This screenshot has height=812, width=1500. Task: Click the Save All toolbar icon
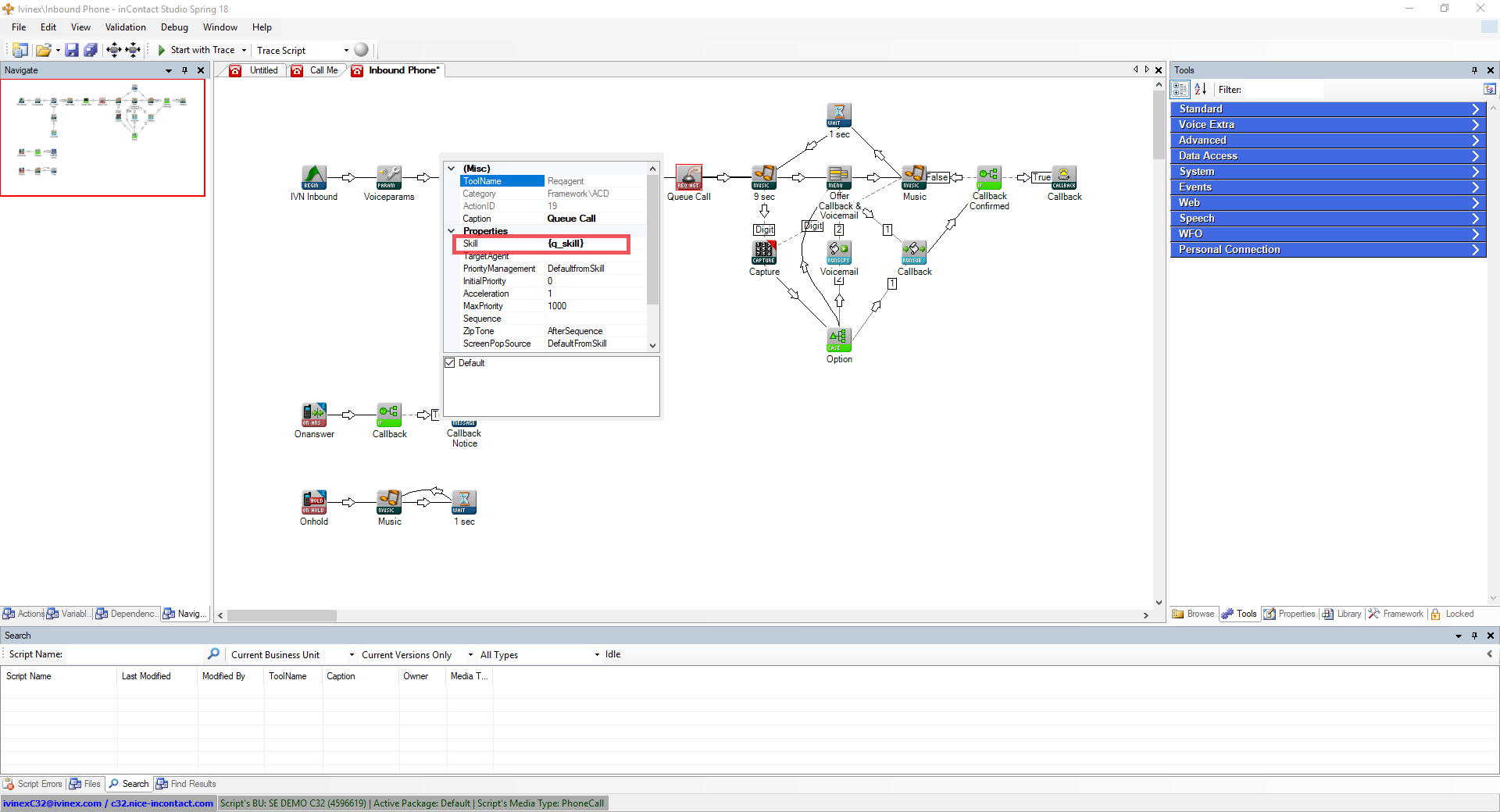click(91, 50)
